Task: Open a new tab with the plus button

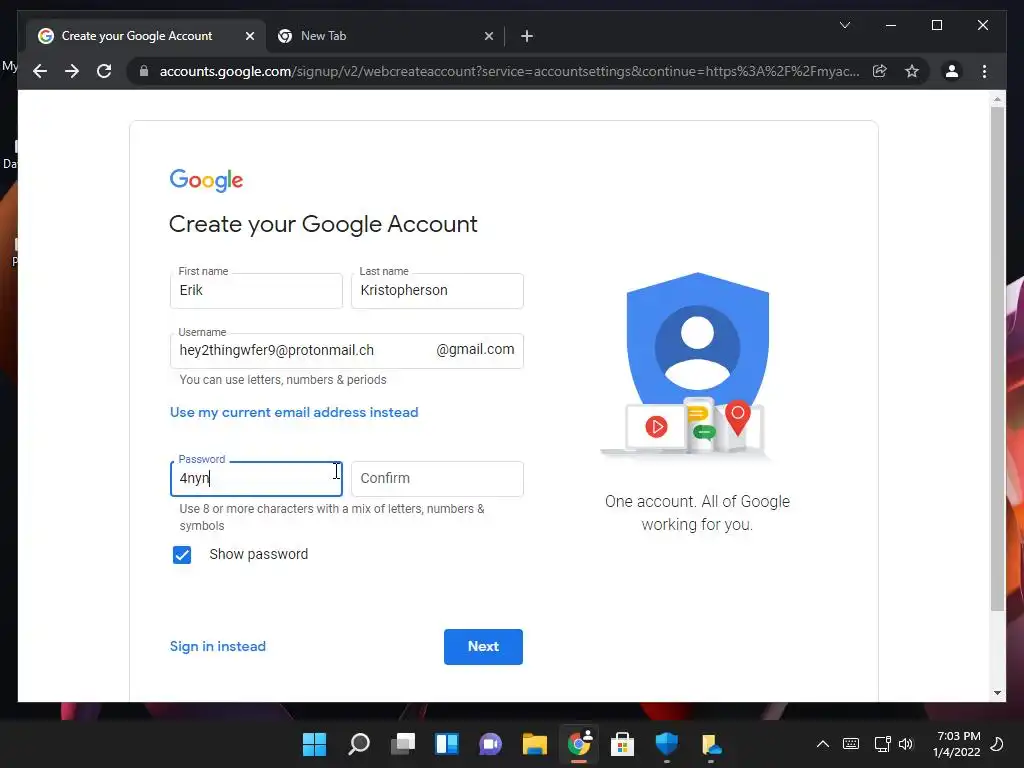Action: point(527,36)
